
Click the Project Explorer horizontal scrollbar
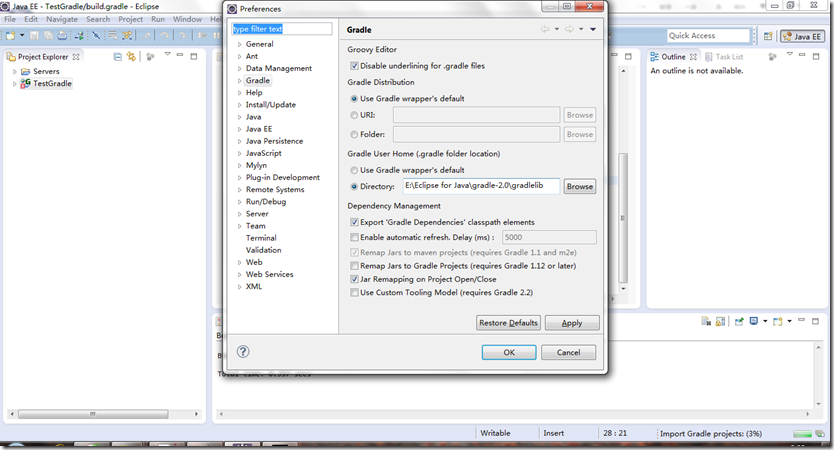pos(93,414)
